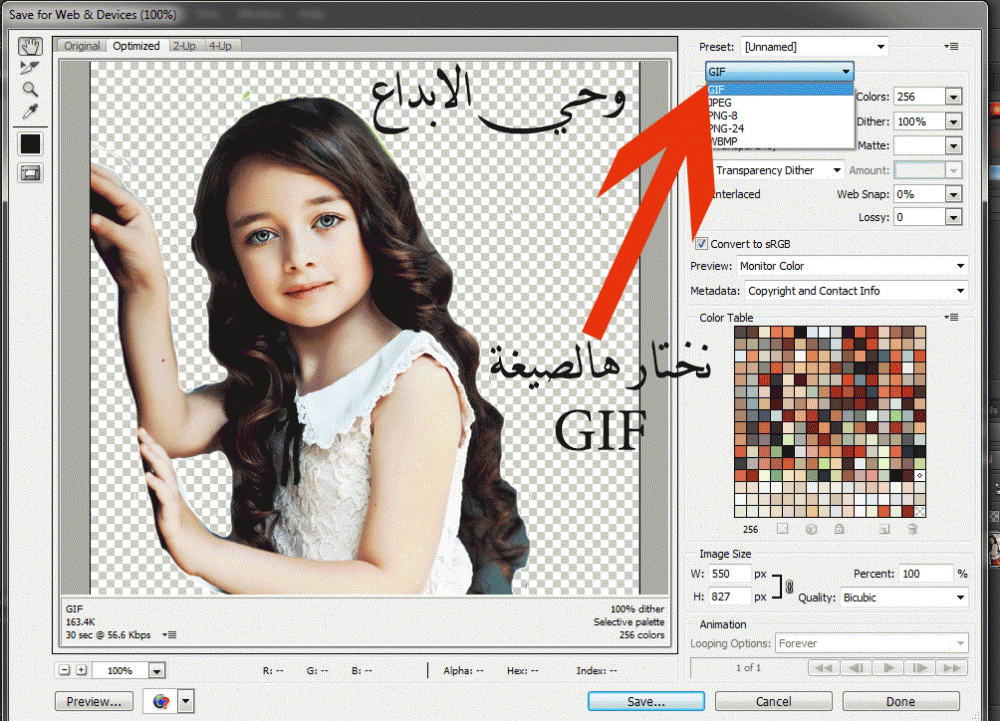1000x721 pixels.
Task: Open the Metadata dropdown
Action: [x=856, y=291]
